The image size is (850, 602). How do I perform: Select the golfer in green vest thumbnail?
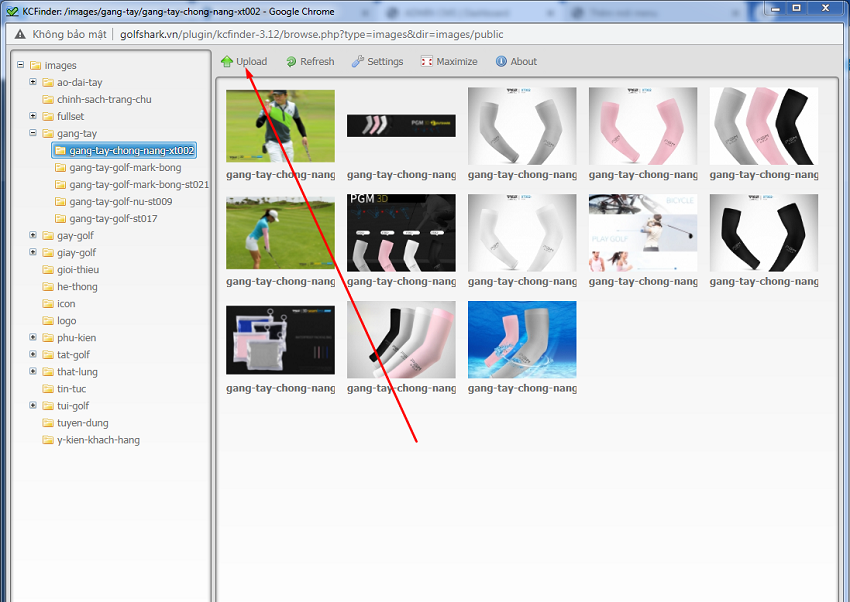[280, 125]
